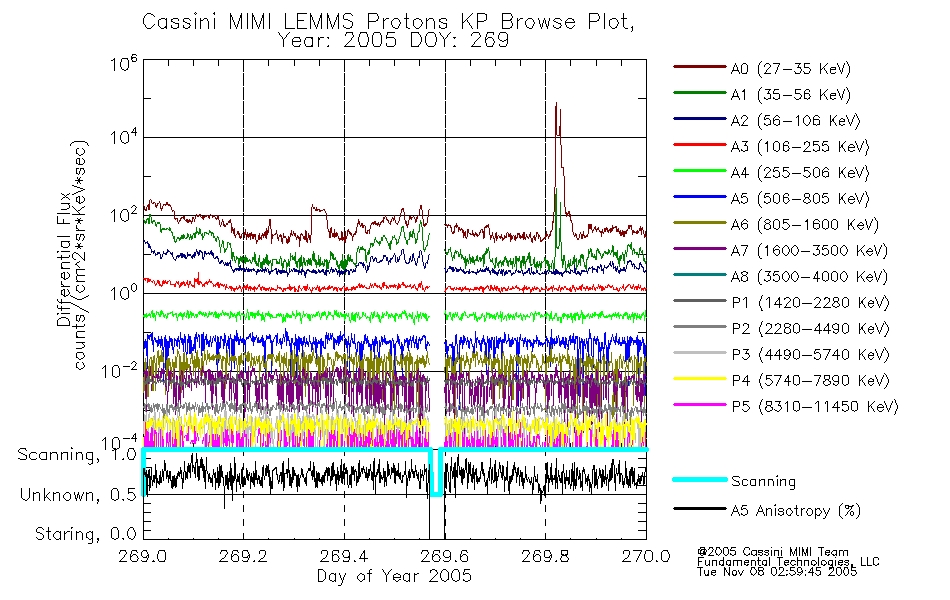The image size is (950, 600).
Task: Click the 269.2 x-axis tick label
Action: pyautogui.click(x=243, y=556)
